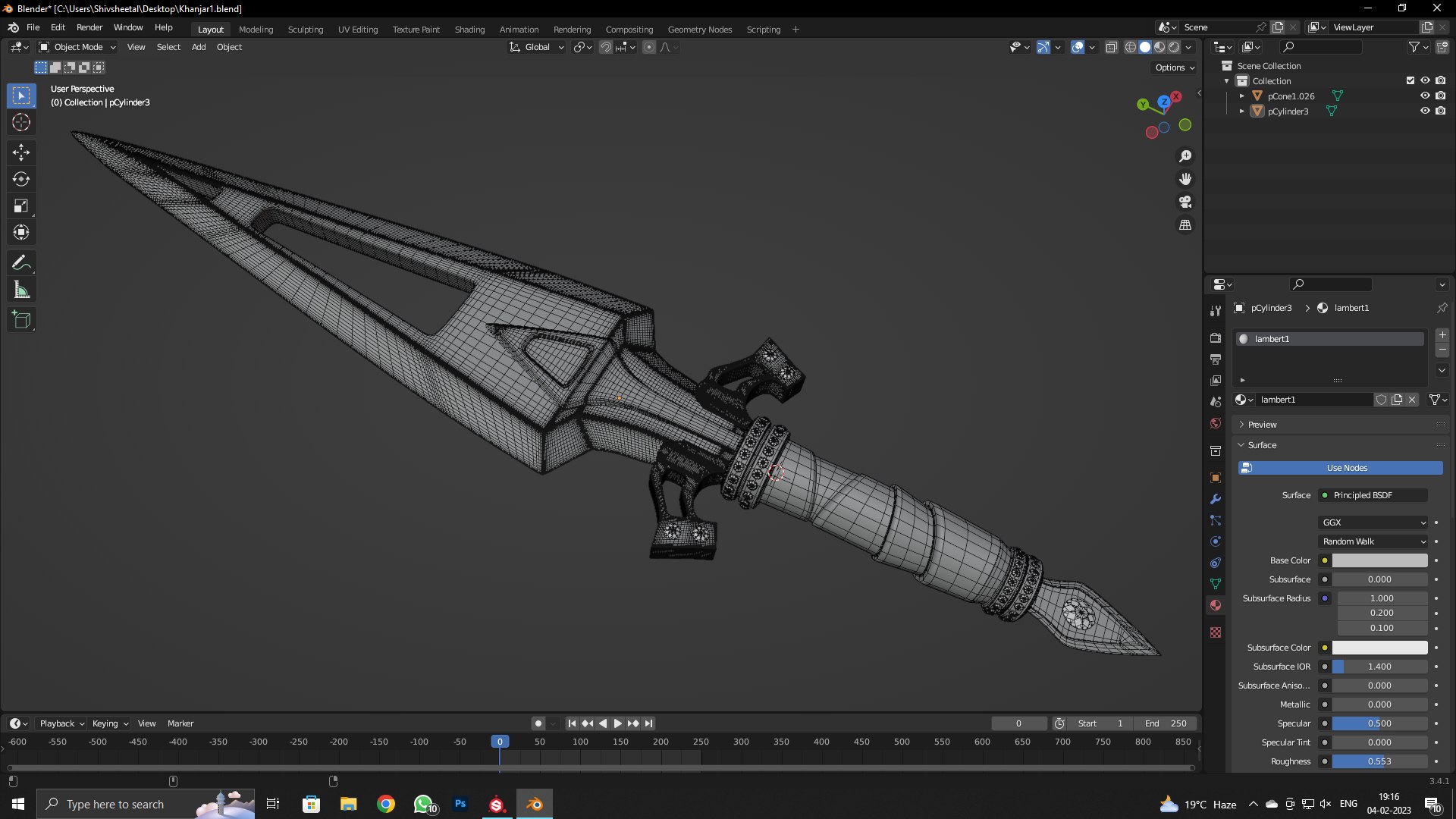This screenshot has height=819, width=1456.
Task: Open the Output properties tab
Action: tap(1216, 359)
